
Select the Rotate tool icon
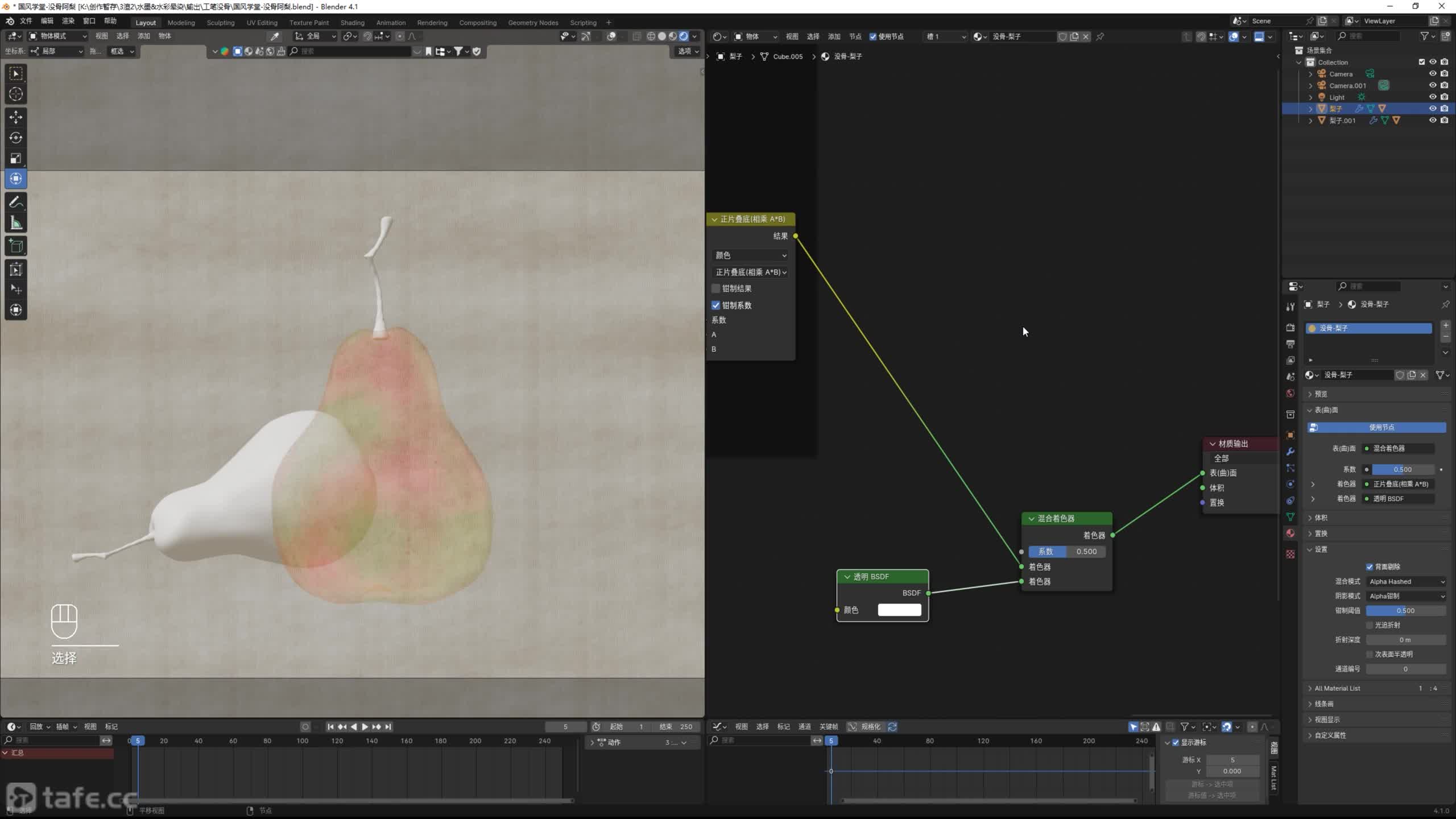pyautogui.click(x=16, y=138)
